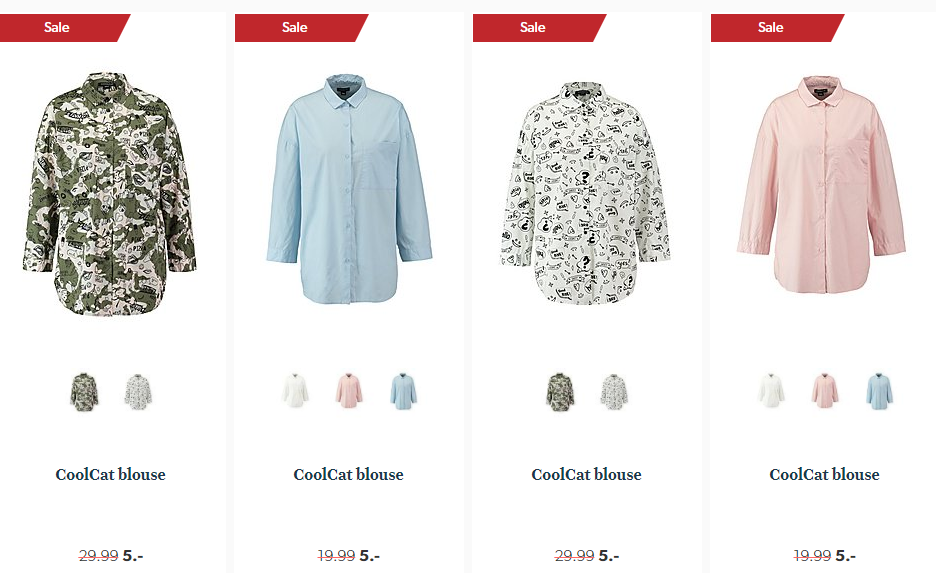Screen dimensions: 936x573
Task: Open the light blue blouse image
Action: pos(349,189)
